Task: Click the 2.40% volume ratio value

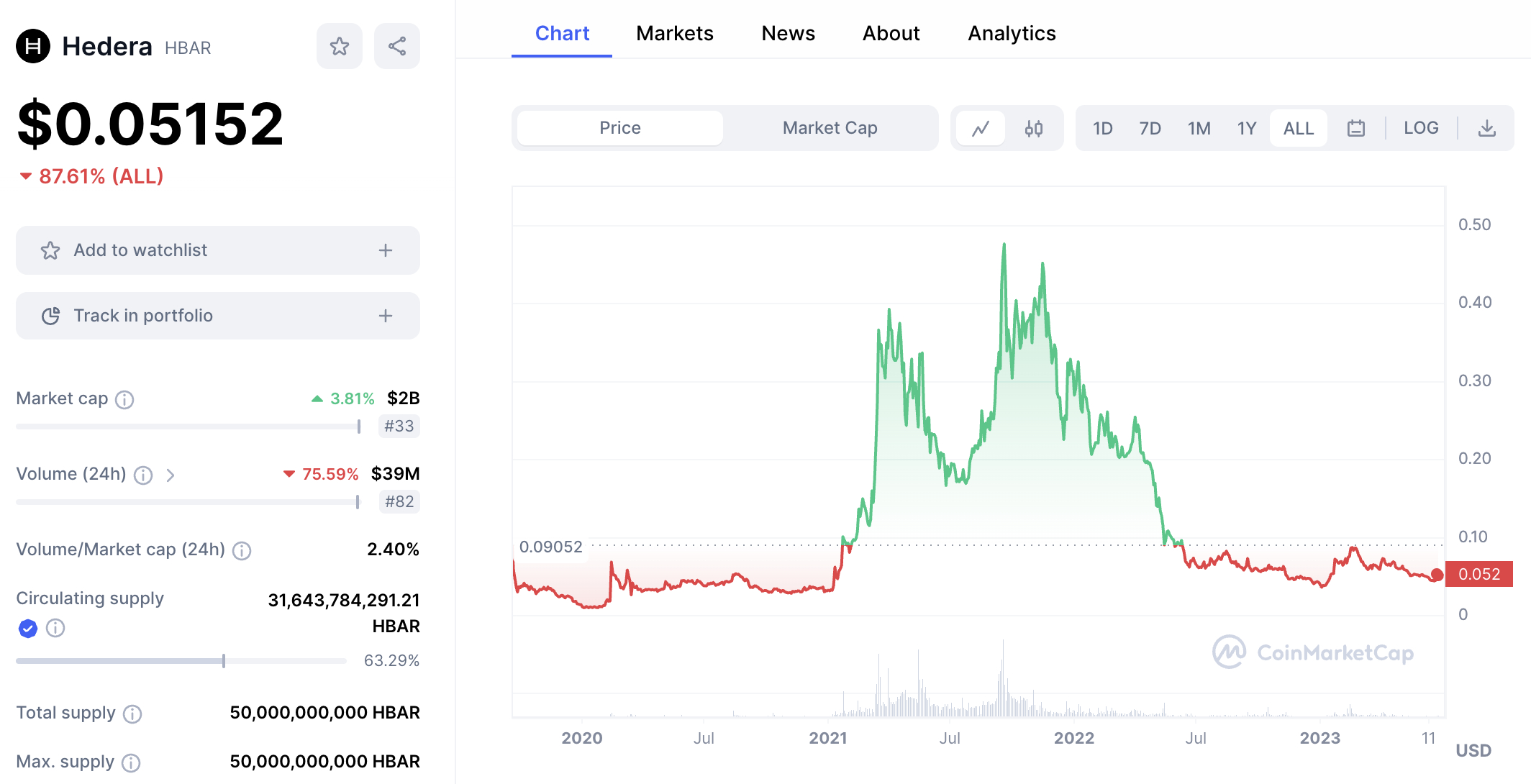Action: pos(393,550)
